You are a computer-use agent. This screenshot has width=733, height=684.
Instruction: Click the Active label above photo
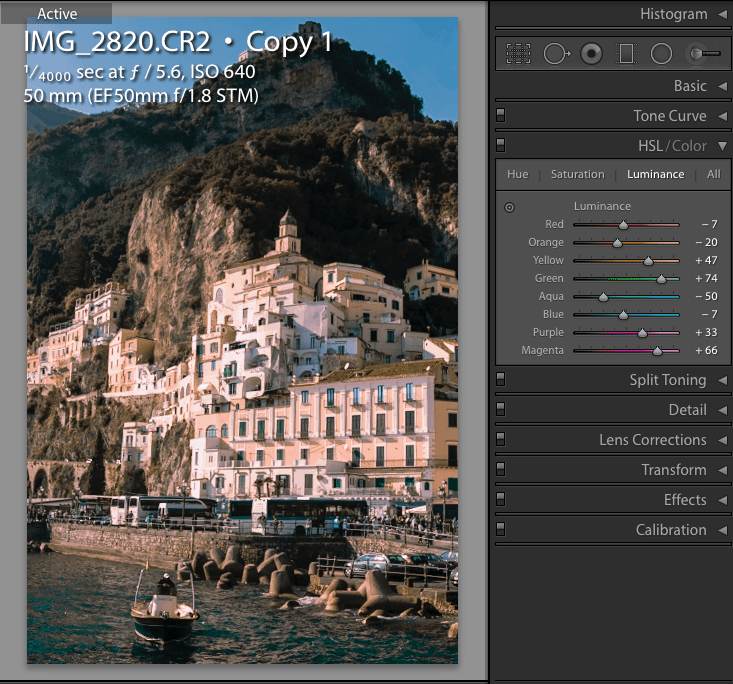point(57,14)
